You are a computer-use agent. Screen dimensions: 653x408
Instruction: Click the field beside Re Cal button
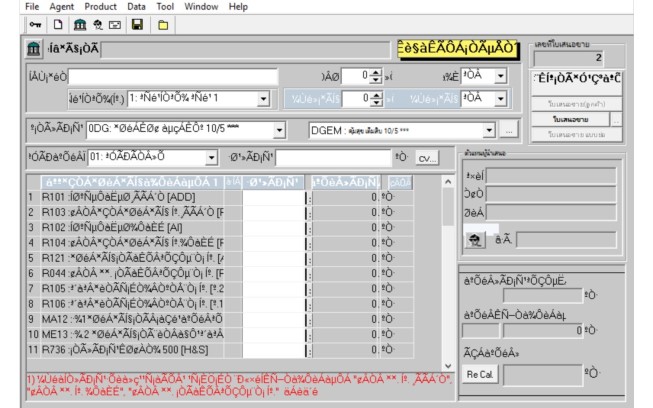click(x=543, y=375)
